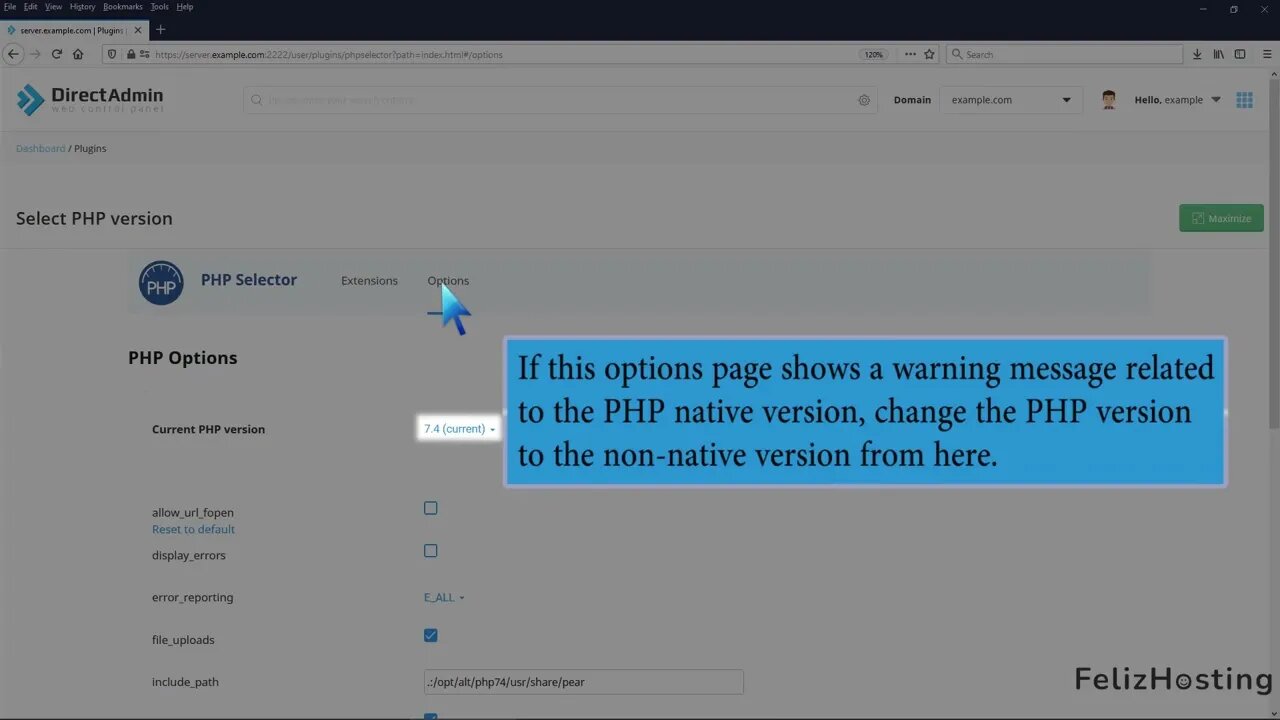The width and height of the screenshot is (1280, 720).
Task: Open the View menu
Action: coord(53,7)
